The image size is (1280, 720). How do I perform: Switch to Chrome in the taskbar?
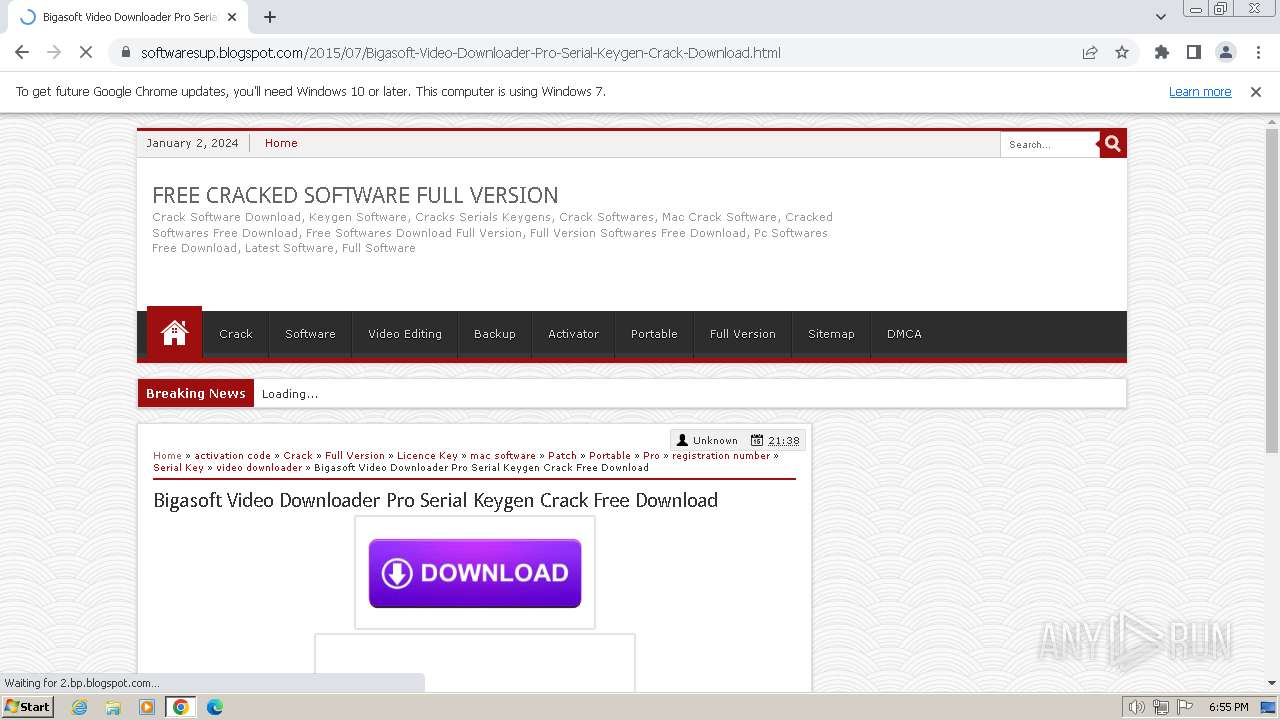[x=181, y=707]
